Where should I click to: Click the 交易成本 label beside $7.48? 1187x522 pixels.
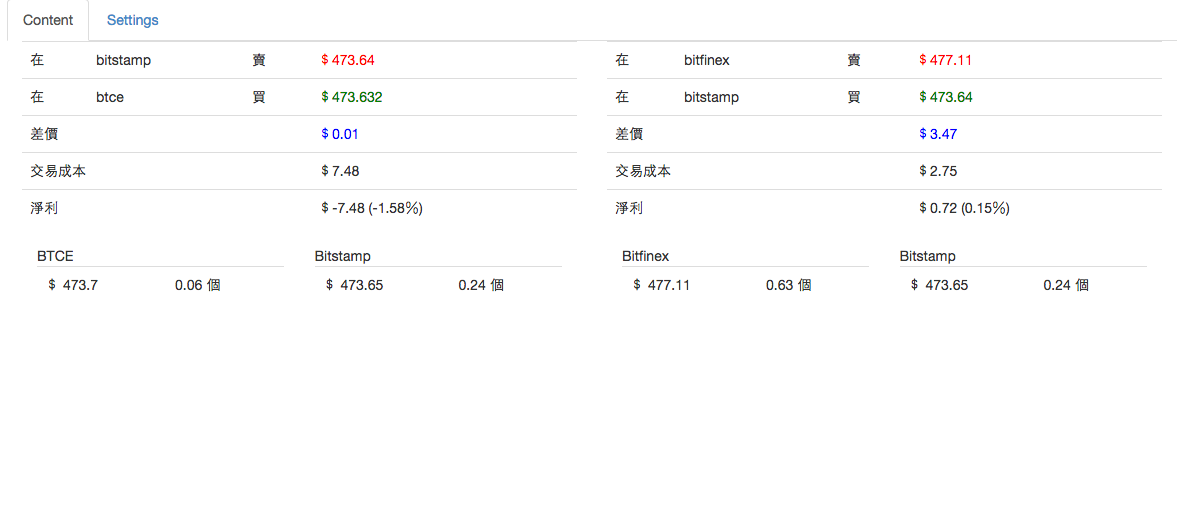pos(58,171)
